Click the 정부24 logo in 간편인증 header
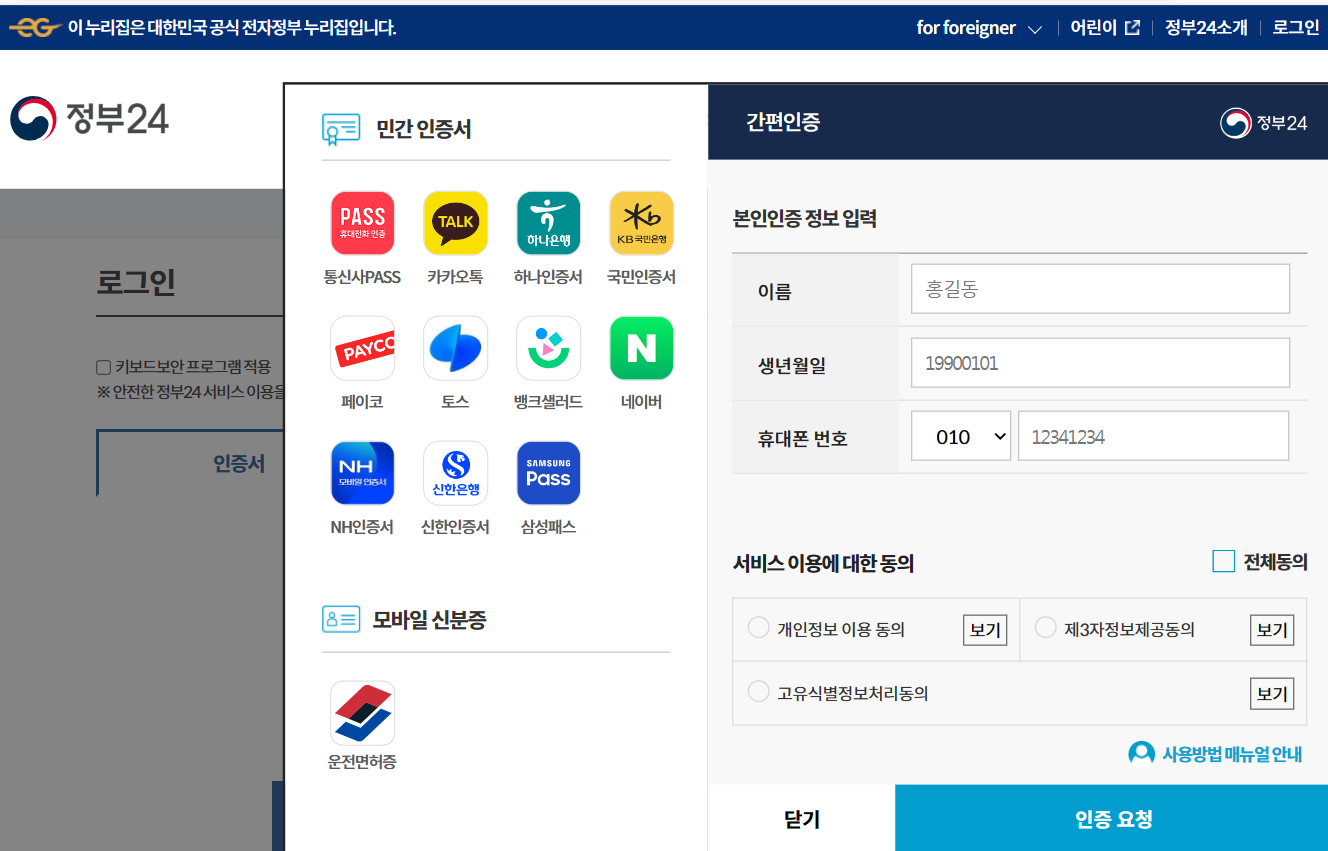 [1264, 123]
